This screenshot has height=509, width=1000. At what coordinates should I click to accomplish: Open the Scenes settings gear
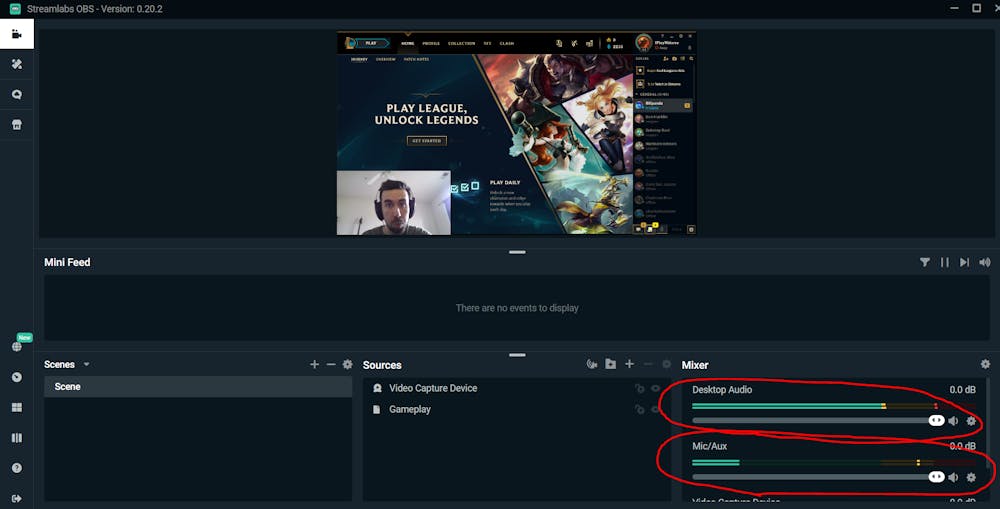(x=347, y=364)
